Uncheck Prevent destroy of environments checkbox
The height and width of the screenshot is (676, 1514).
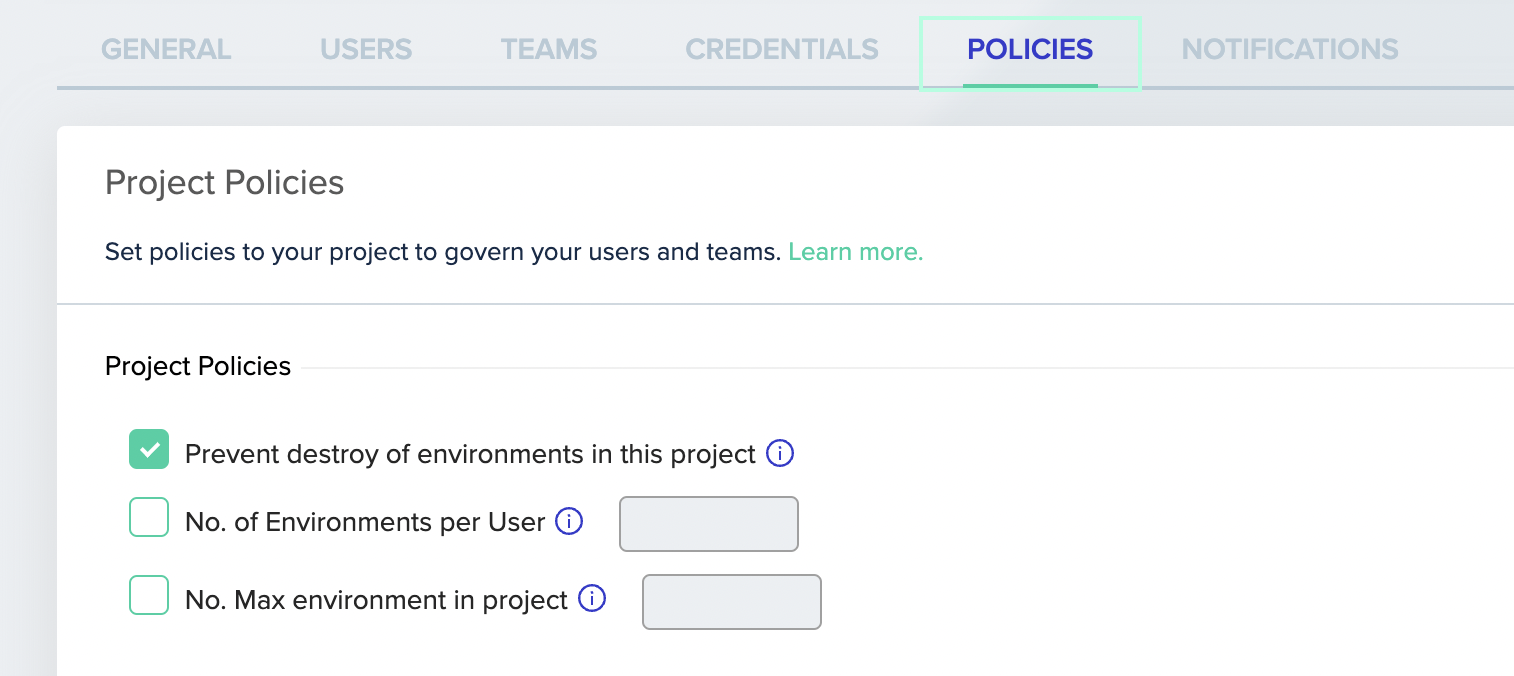point(149,450)
